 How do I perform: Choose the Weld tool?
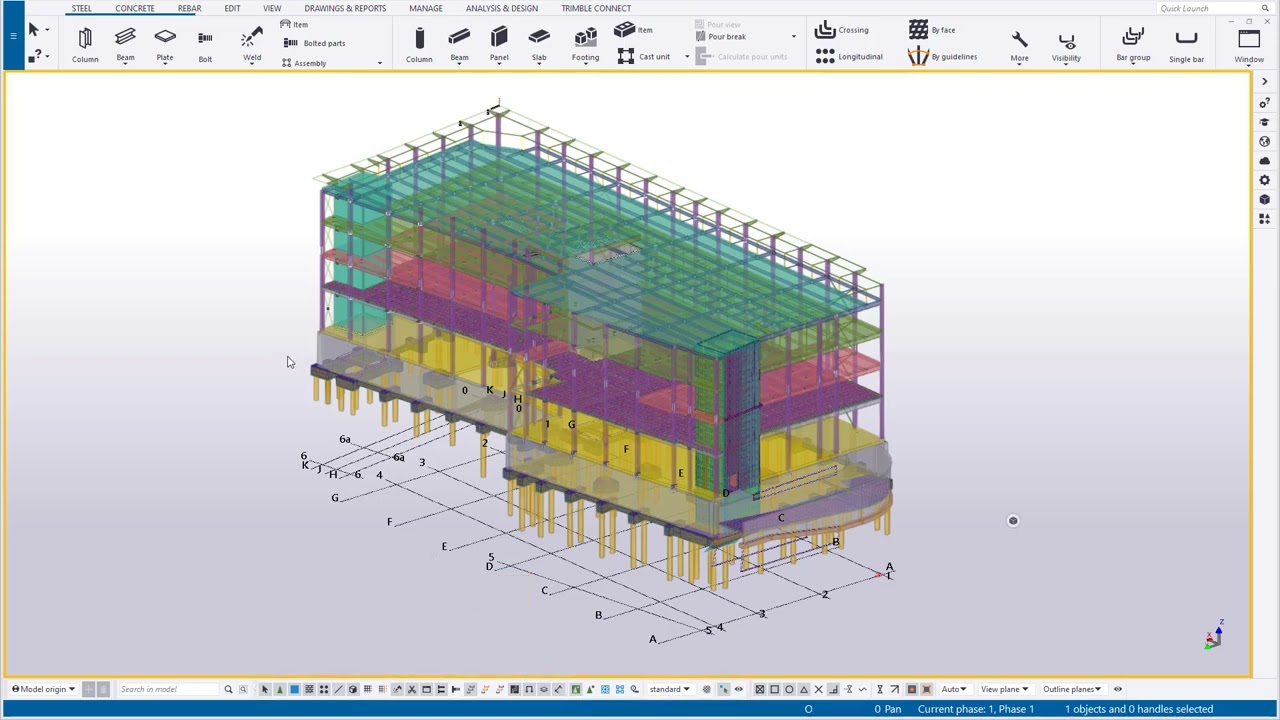[x=252, y=45]
